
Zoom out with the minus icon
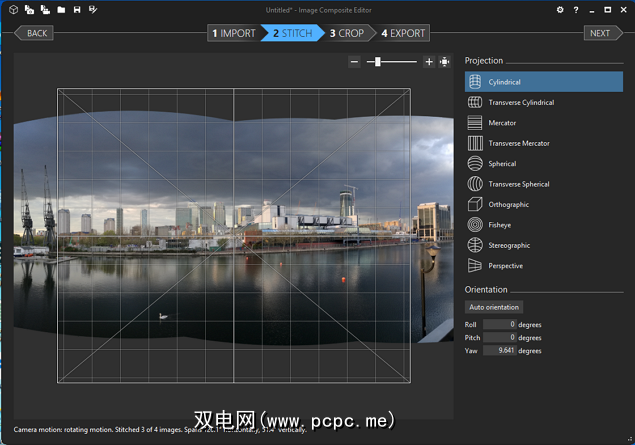(x=354, y=62)
